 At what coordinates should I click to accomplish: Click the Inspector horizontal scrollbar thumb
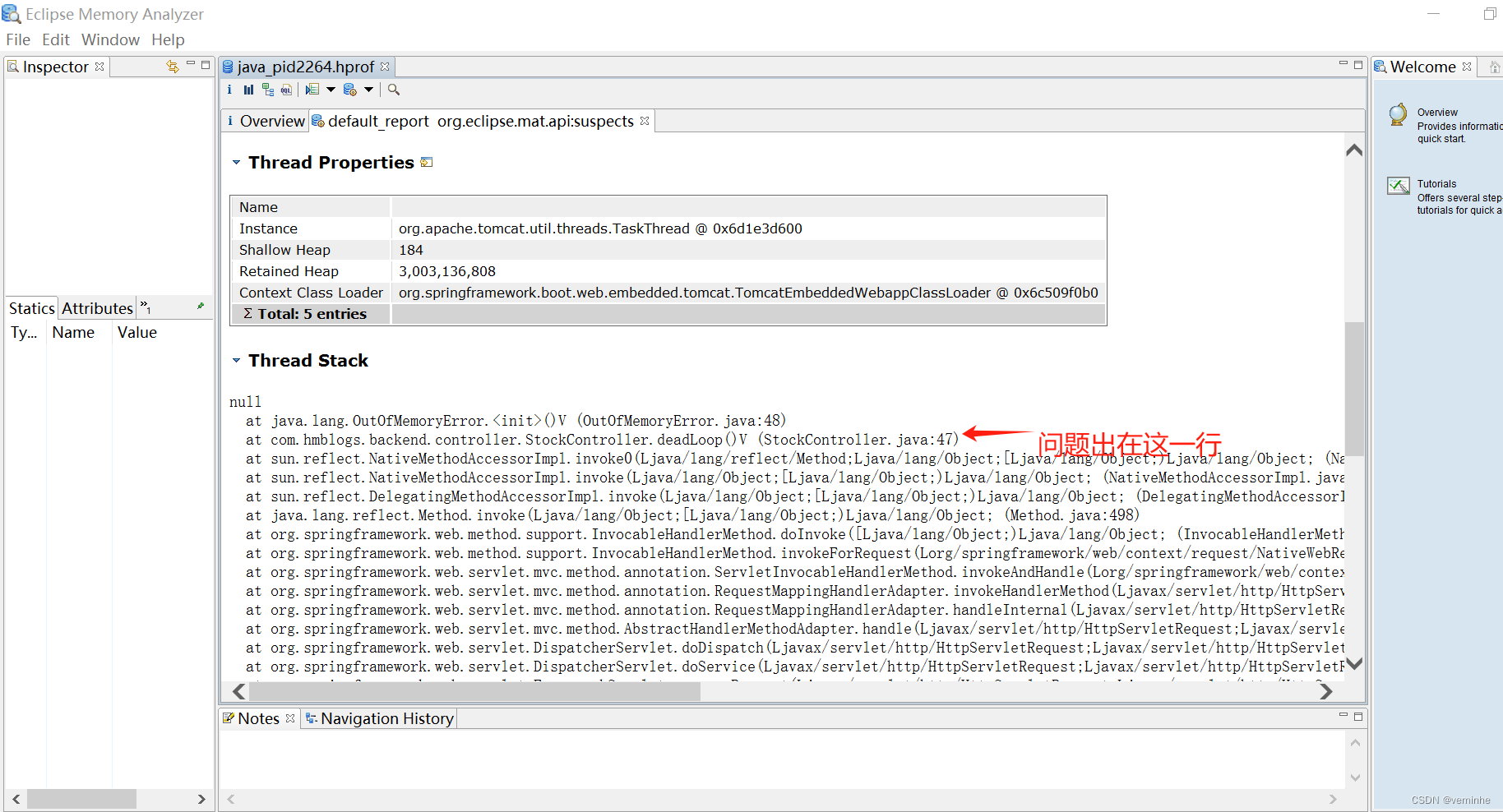[81, 799]
